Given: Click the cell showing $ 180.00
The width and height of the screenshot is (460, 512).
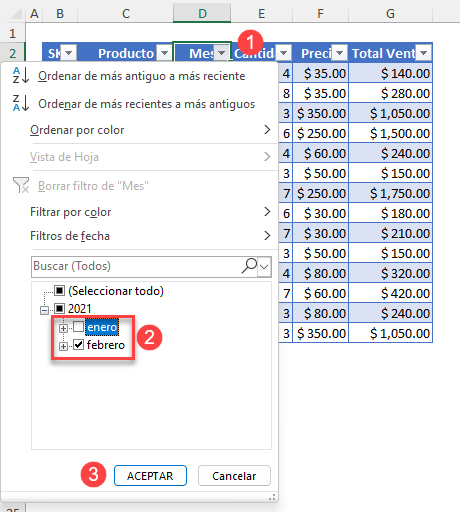Looking at the screenshot, I should coord(390,213).
